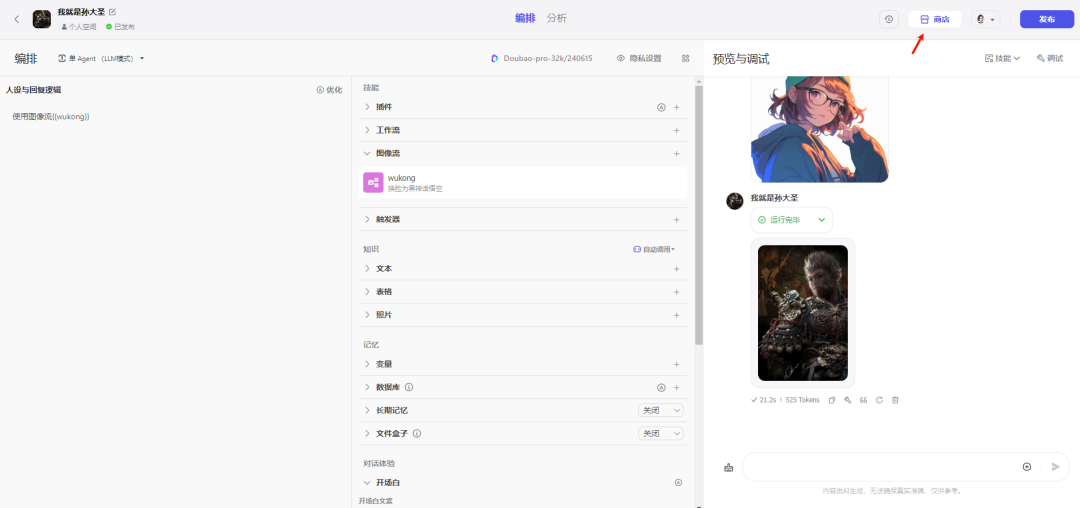Regenerate the reply with the refresh icon
1080x508 pixels.
tap(880, 400)
